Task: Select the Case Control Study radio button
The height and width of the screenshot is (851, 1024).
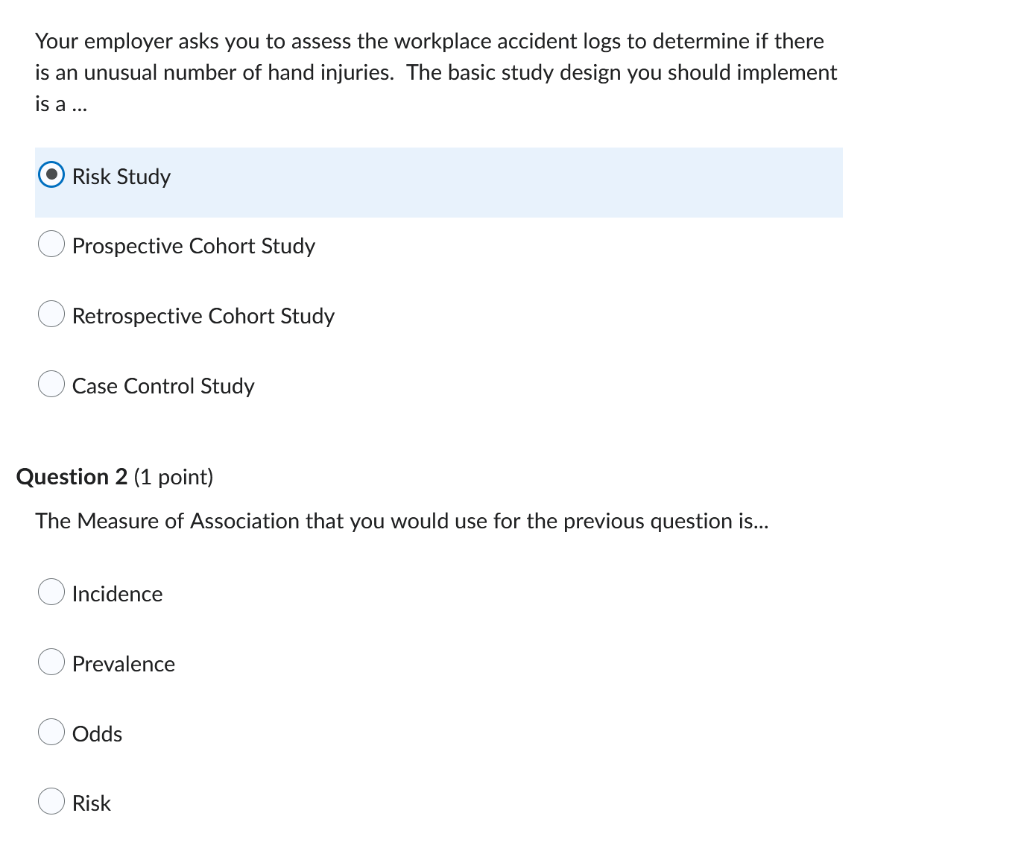Action: coord(51,384)
